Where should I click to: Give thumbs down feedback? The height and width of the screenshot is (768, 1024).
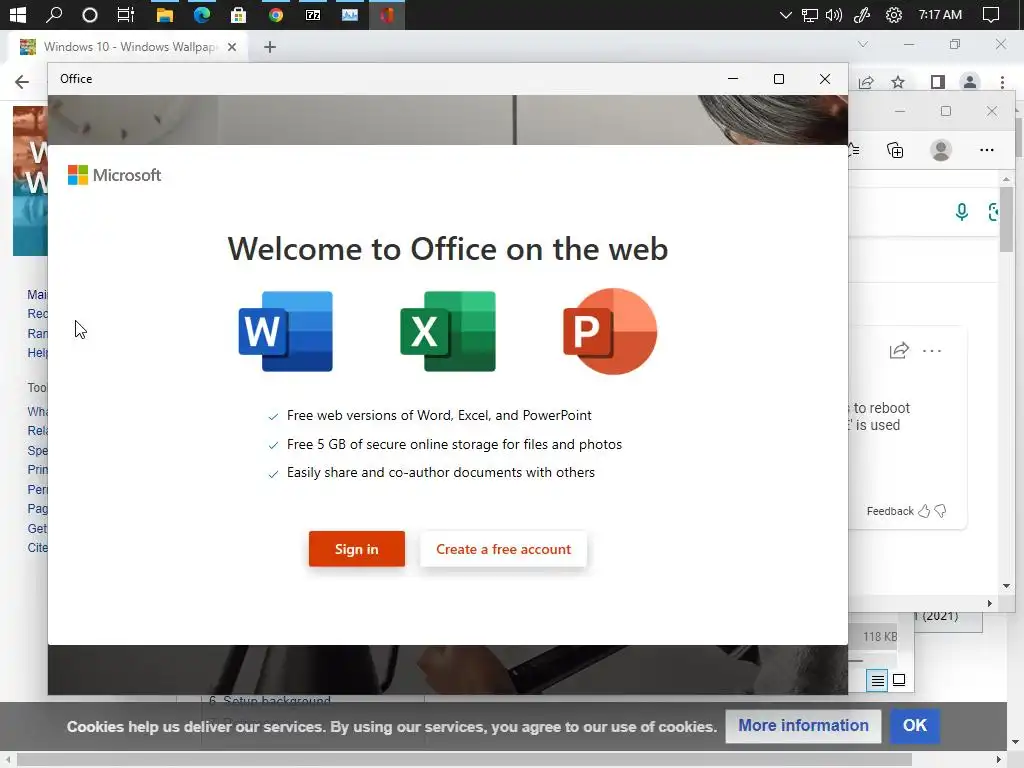pyautogui.click(x=940, y=511)
